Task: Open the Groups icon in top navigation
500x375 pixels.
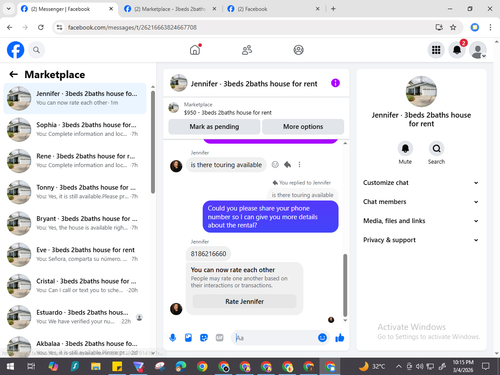Action: (298, 50)
